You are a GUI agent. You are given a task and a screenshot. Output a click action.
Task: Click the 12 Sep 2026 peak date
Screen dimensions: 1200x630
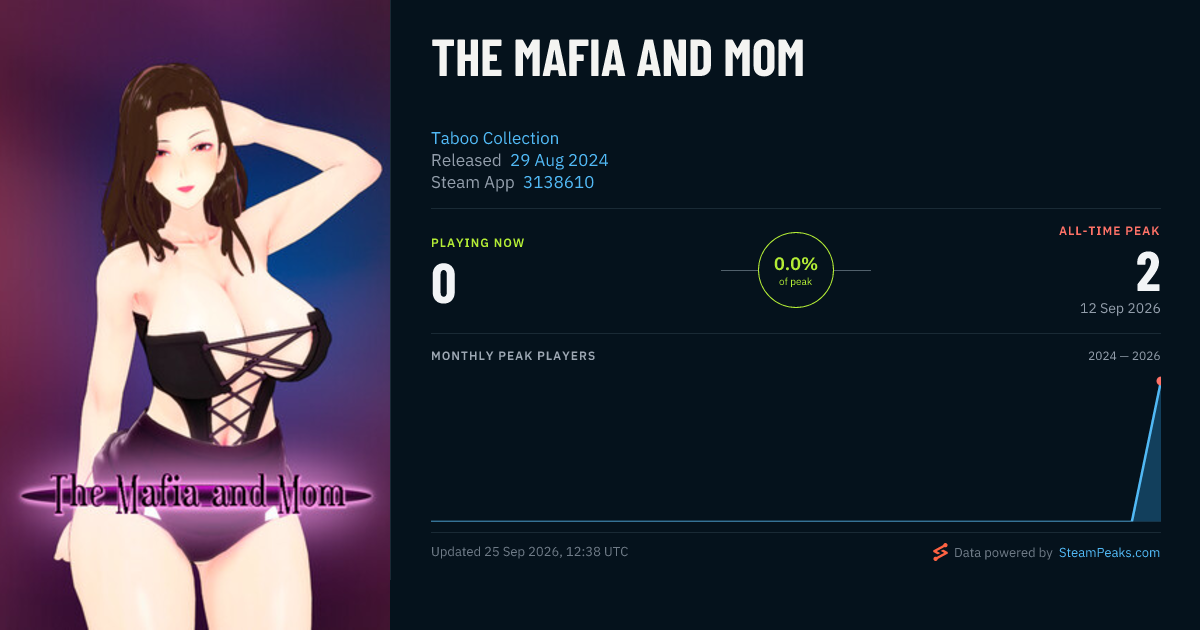[1120, 308]
